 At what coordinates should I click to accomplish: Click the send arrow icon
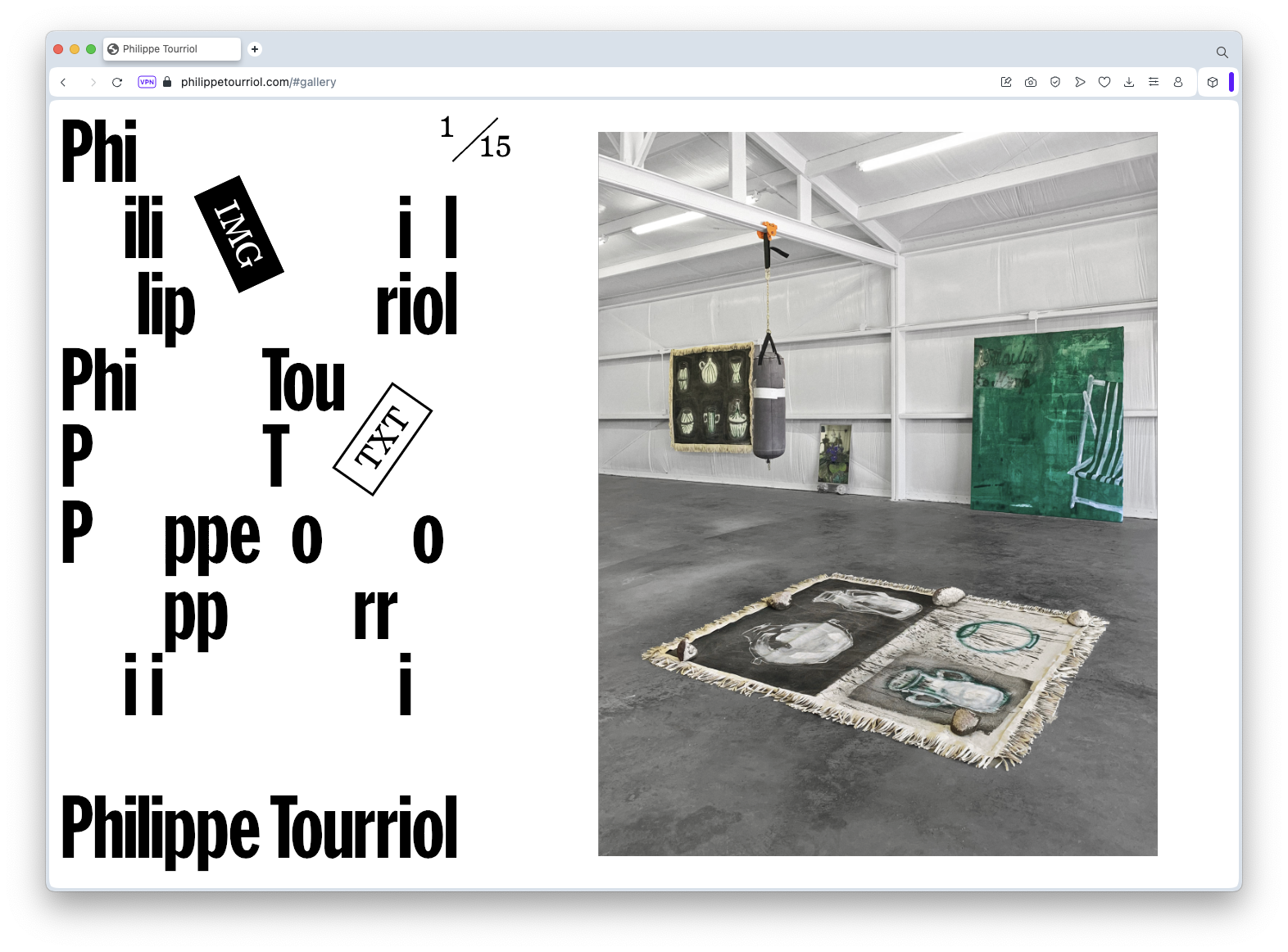[x=1080, y=82]
